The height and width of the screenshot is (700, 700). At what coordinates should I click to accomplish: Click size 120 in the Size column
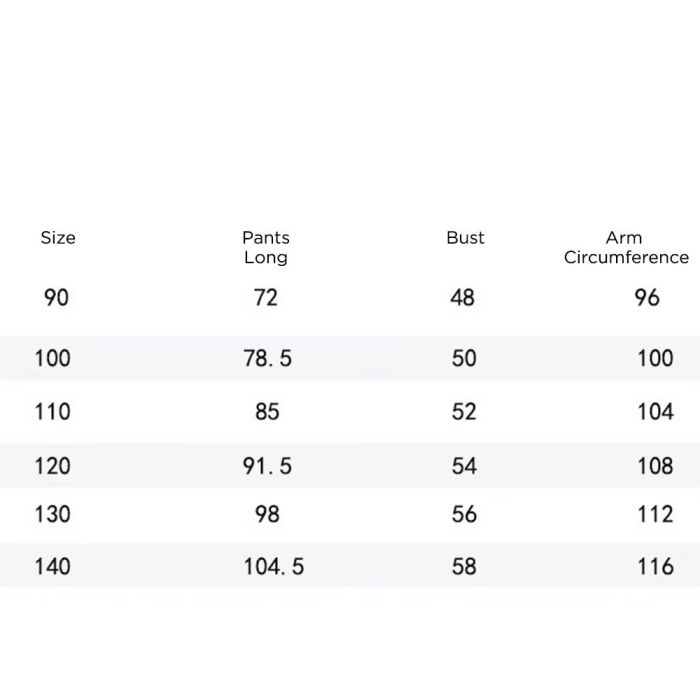(x=53, y=466)
